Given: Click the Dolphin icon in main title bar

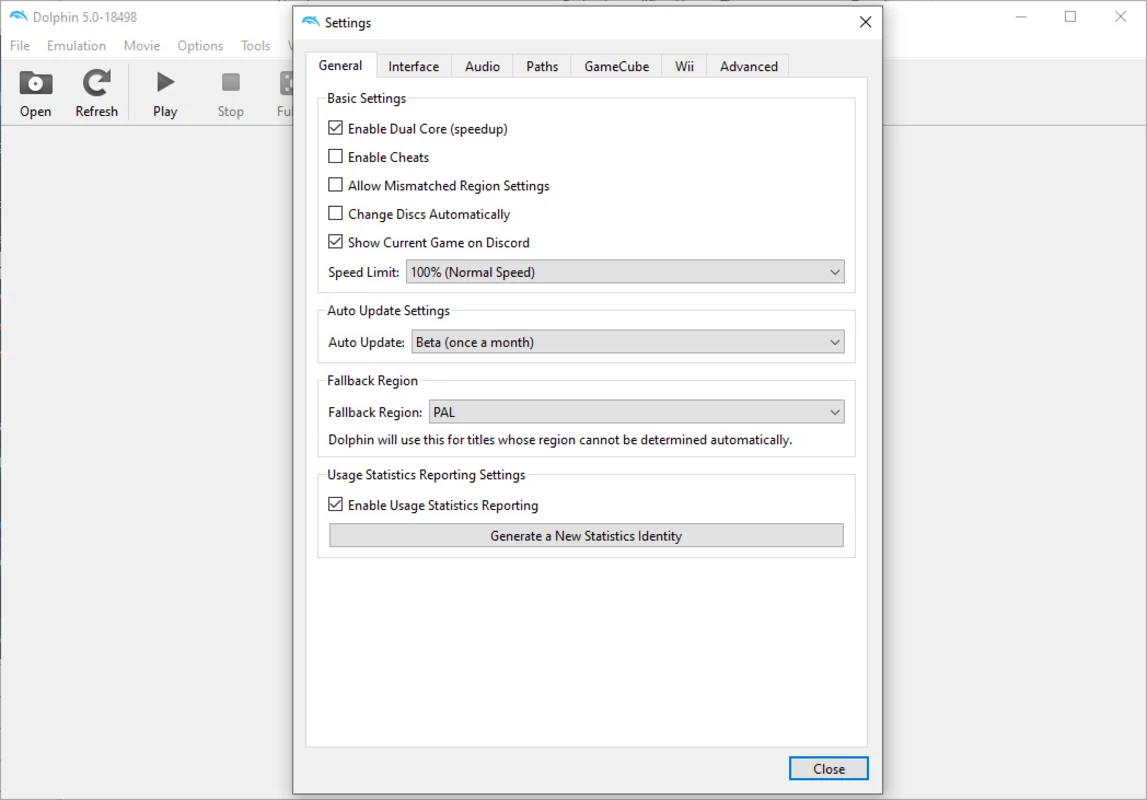Looking at the screenshot, I should click(x=18, y=17).
